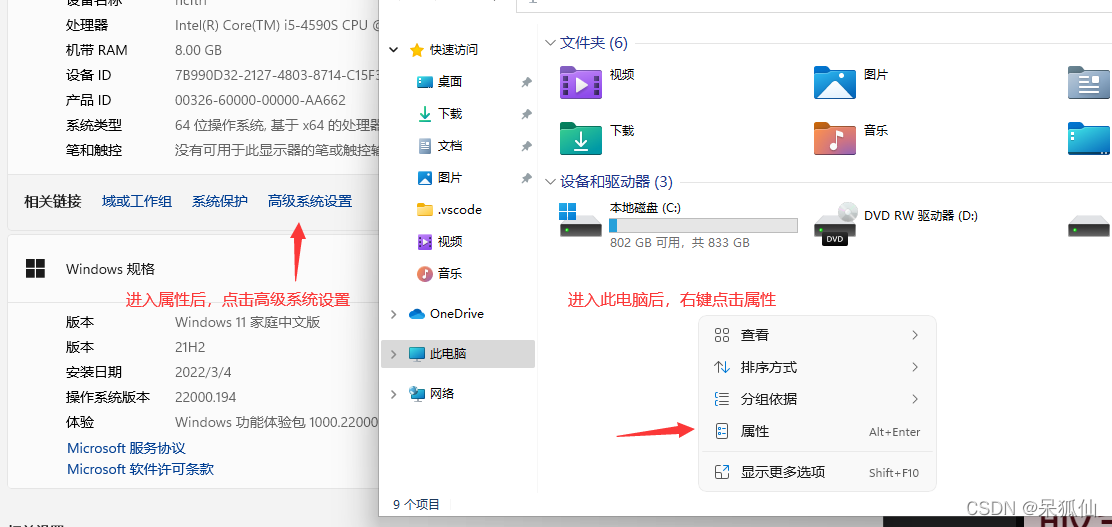The width and height of the screenshot is (1112, 527).
Task: Select the 文档 label in sidebar
Action: click(450, 146)
